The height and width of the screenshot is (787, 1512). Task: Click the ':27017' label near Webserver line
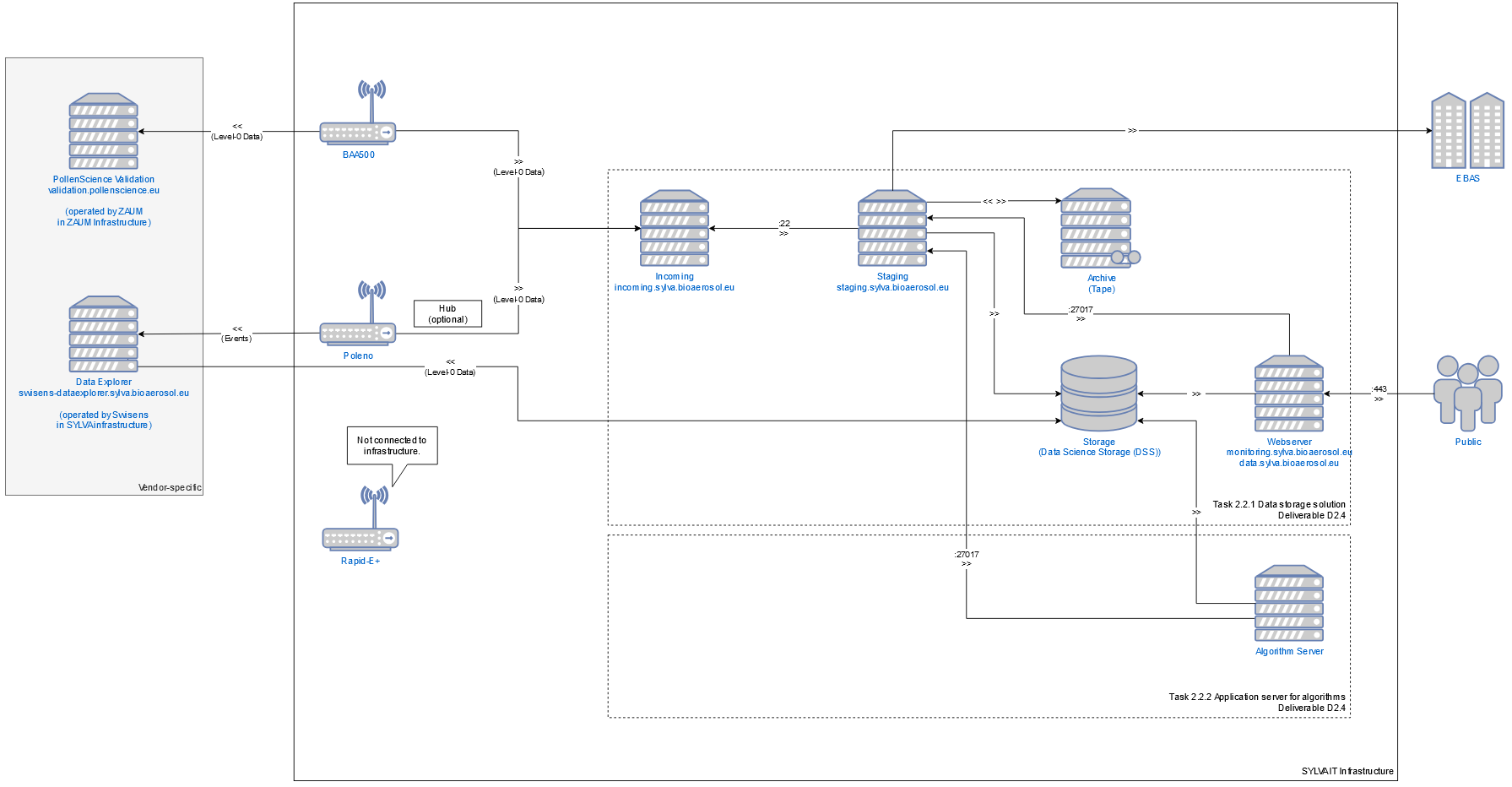click(1081, 310)
